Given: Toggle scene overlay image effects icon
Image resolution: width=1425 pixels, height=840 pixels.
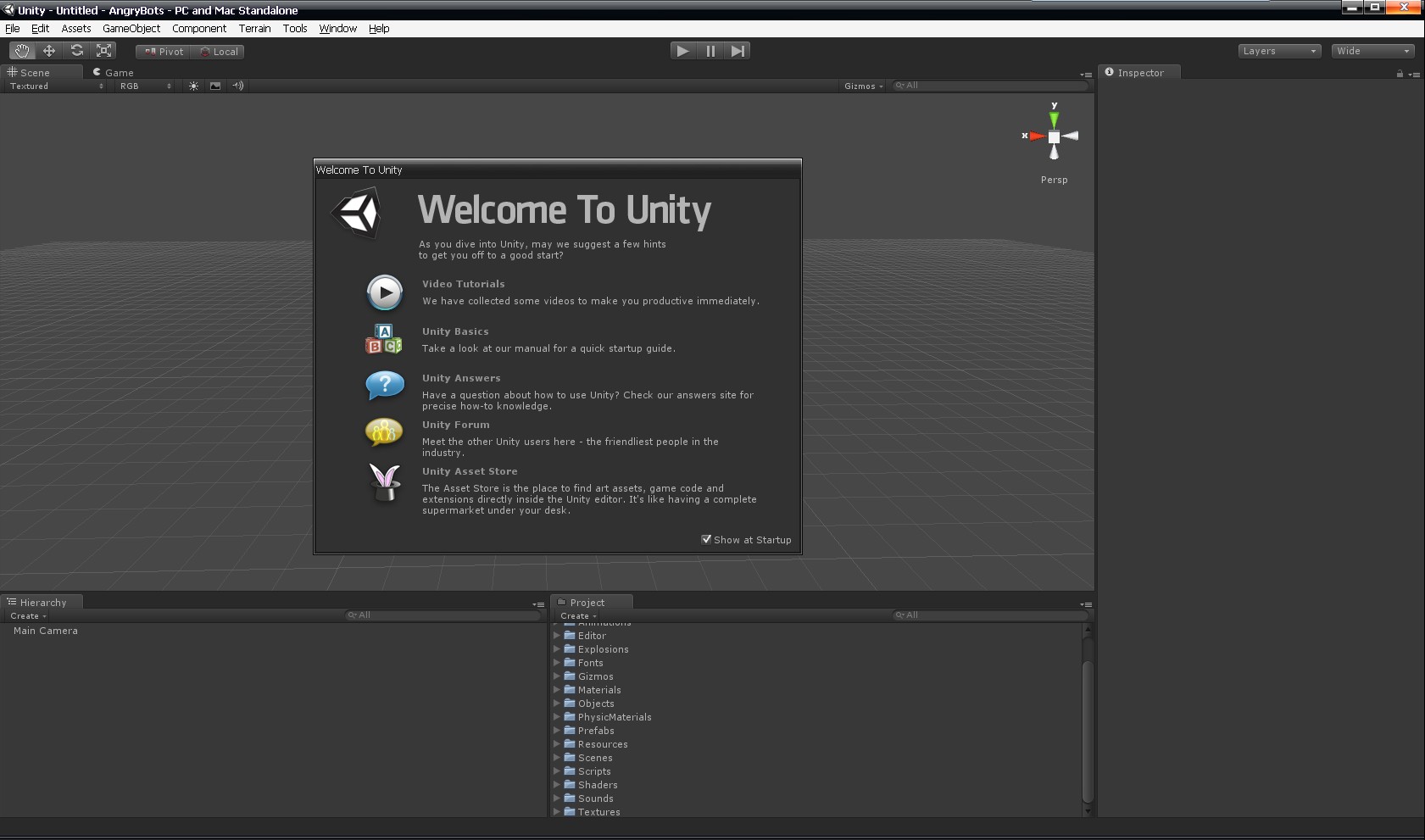Looking at the screenshot, I should pyautogui.click(x=215, y=86).
